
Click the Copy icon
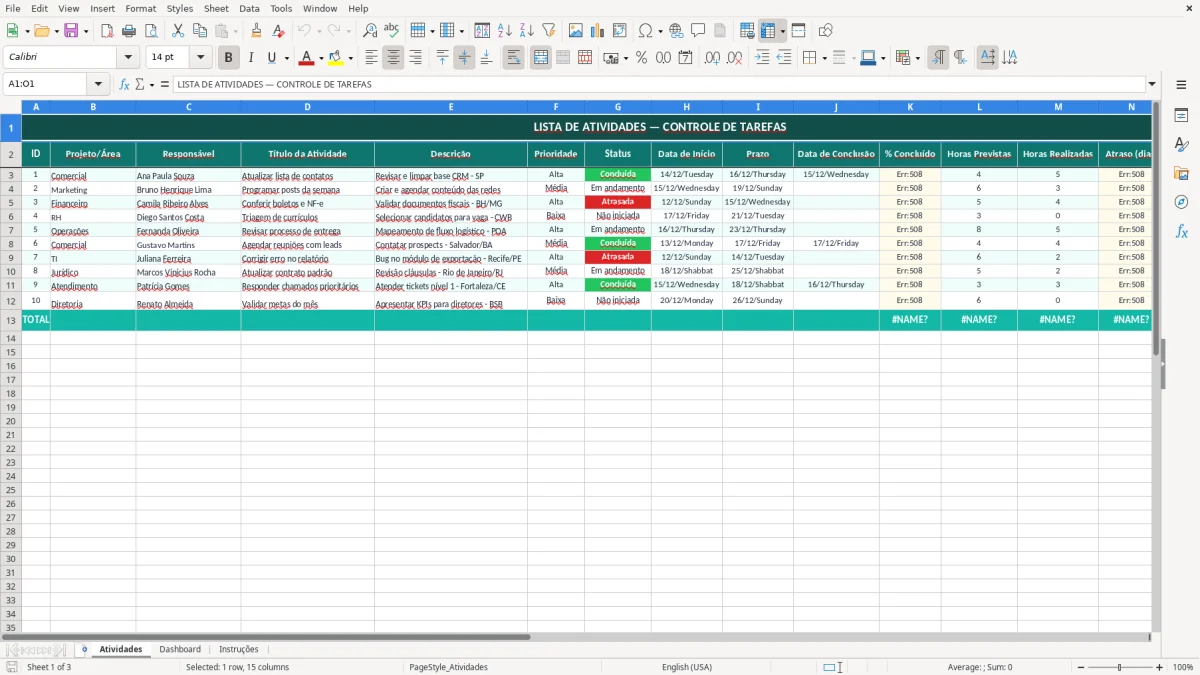point(200,31)
